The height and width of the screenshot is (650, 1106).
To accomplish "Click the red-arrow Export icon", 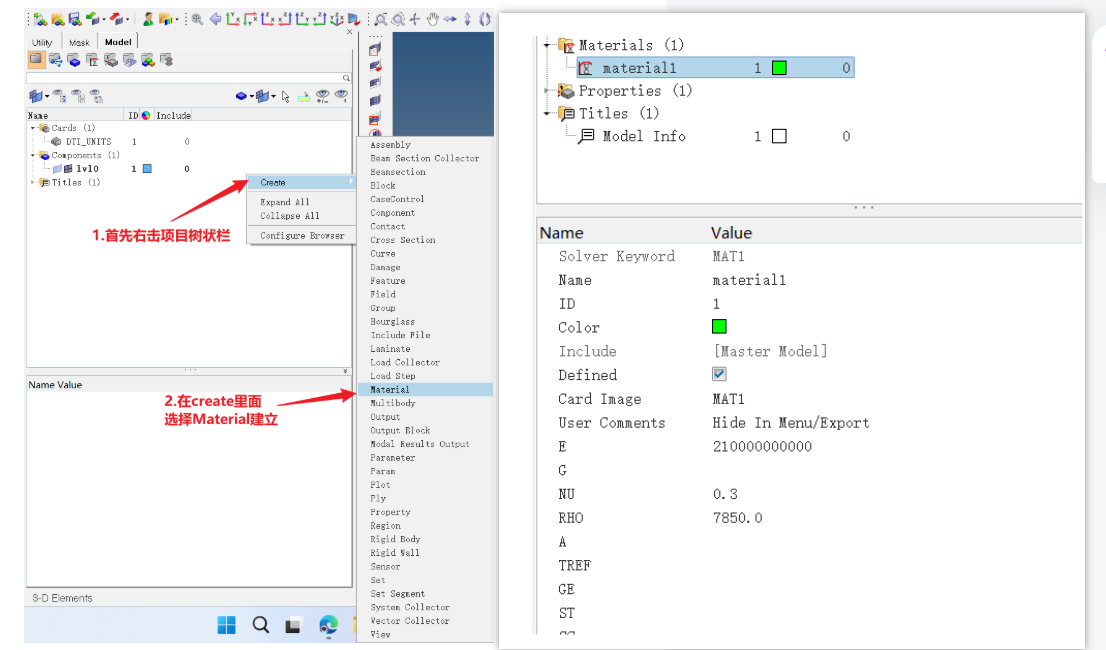I will (116, 19).
